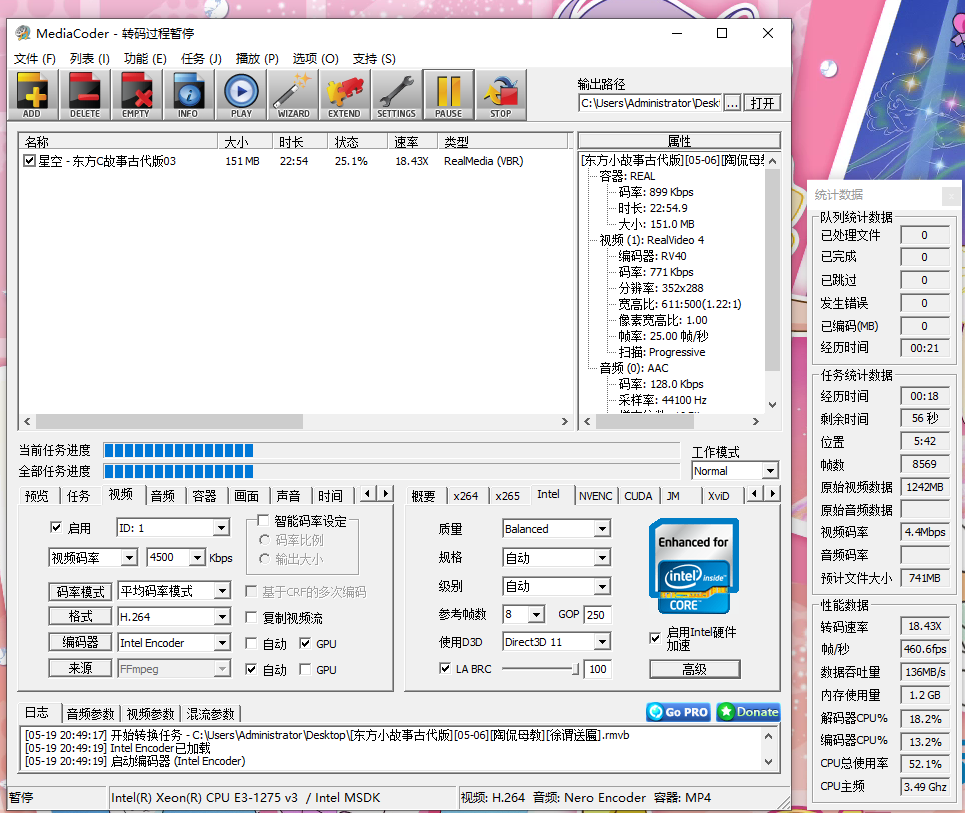Click the 高级 advanced button
Viewport: 965px width, 813px height.
(x=694, y=669)
